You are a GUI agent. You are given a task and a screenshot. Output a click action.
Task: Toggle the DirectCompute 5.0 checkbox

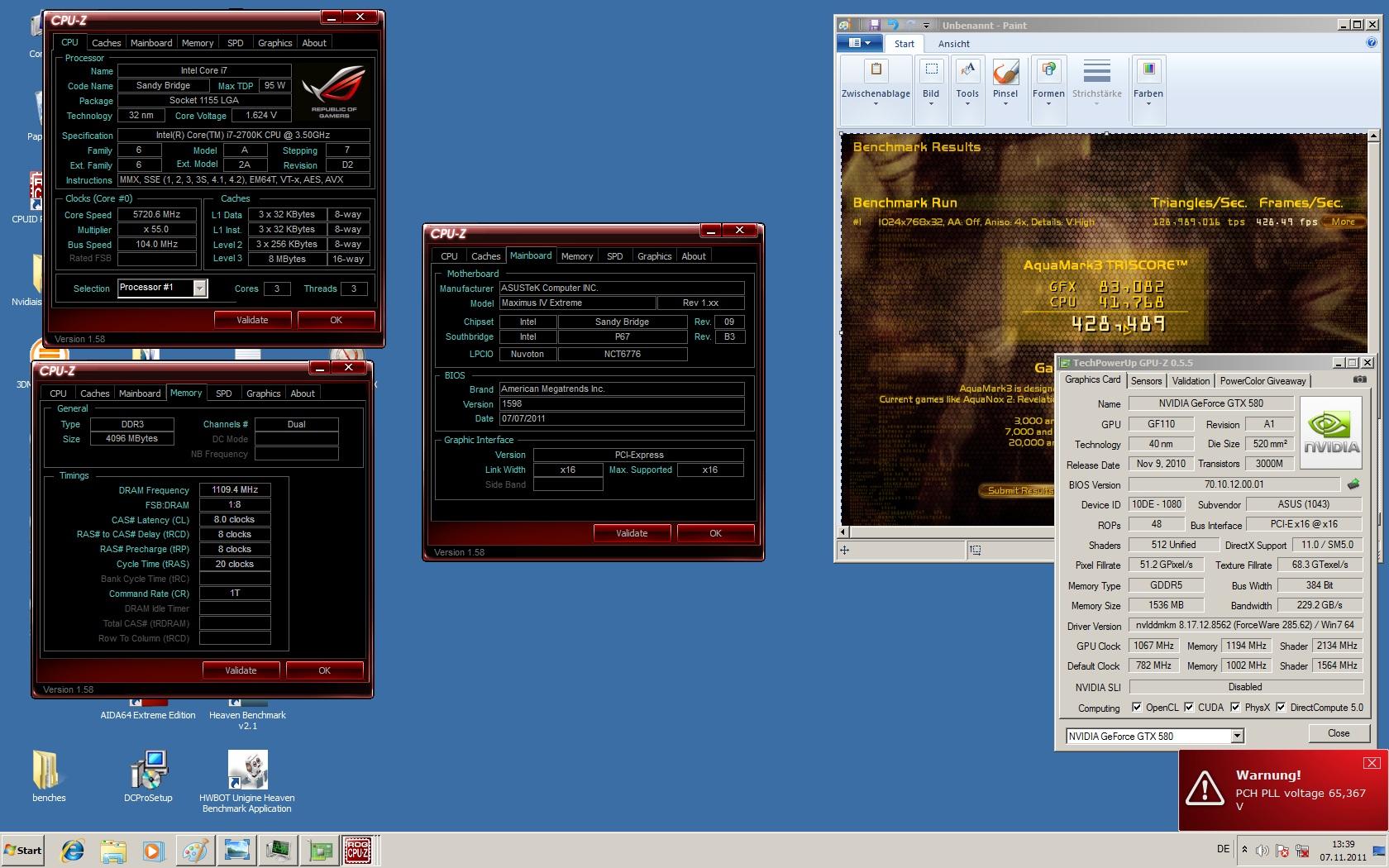[x=1281, y=707]
